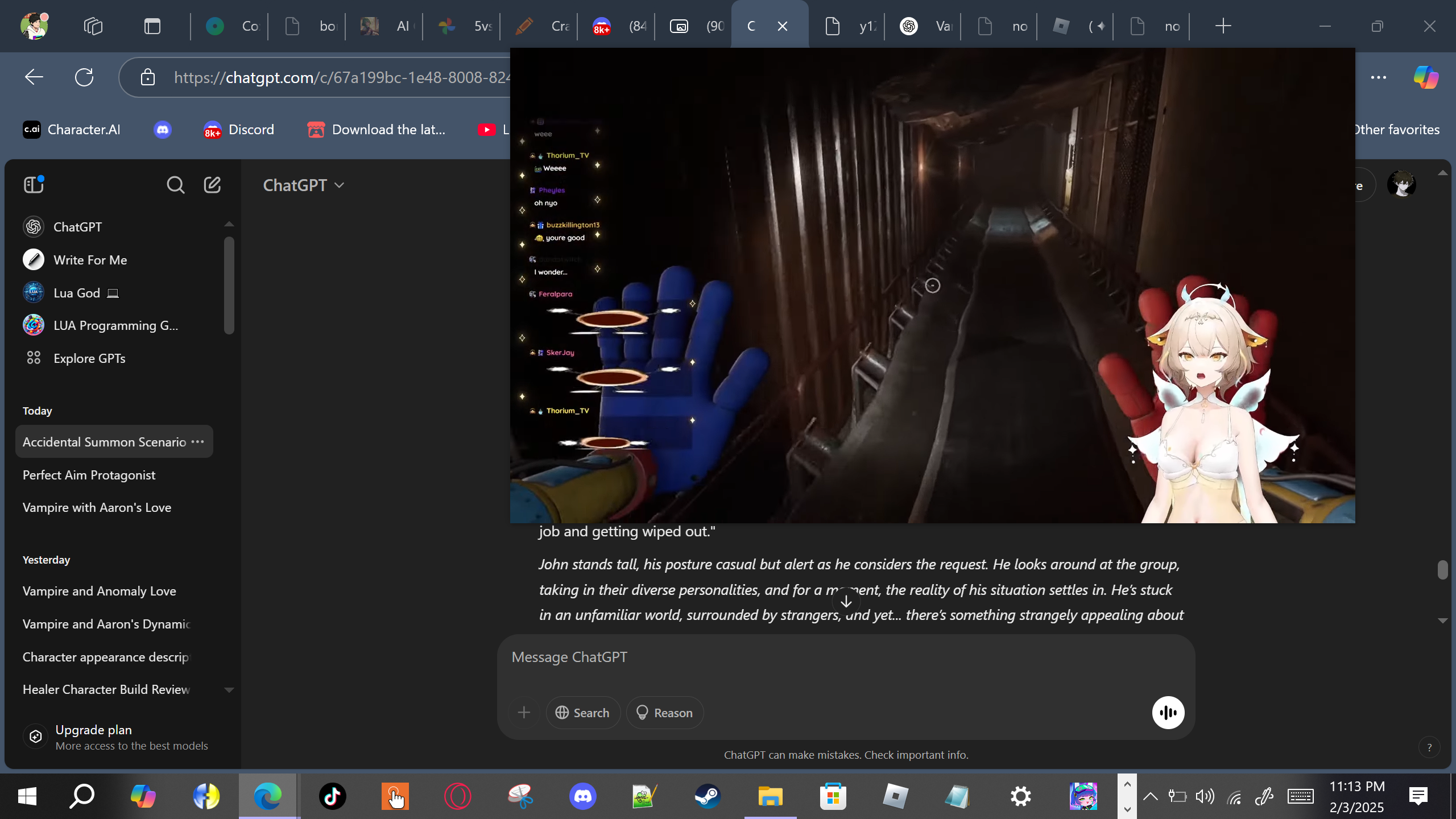
Task: Go back in the browser
Action: pos(34,77)
